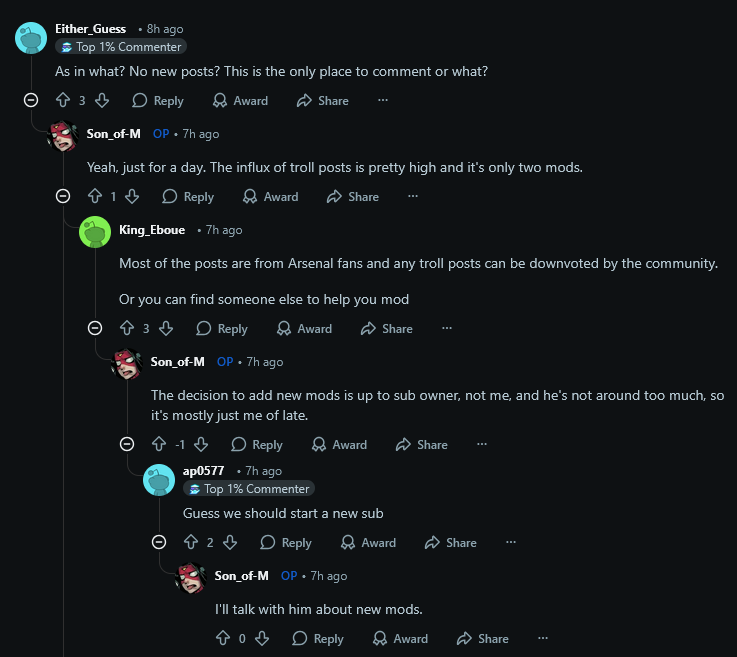The width and height of the screenshot is (737, 657).
Task: Reply to Son_of_M's first comment
Action: [188, 197]
